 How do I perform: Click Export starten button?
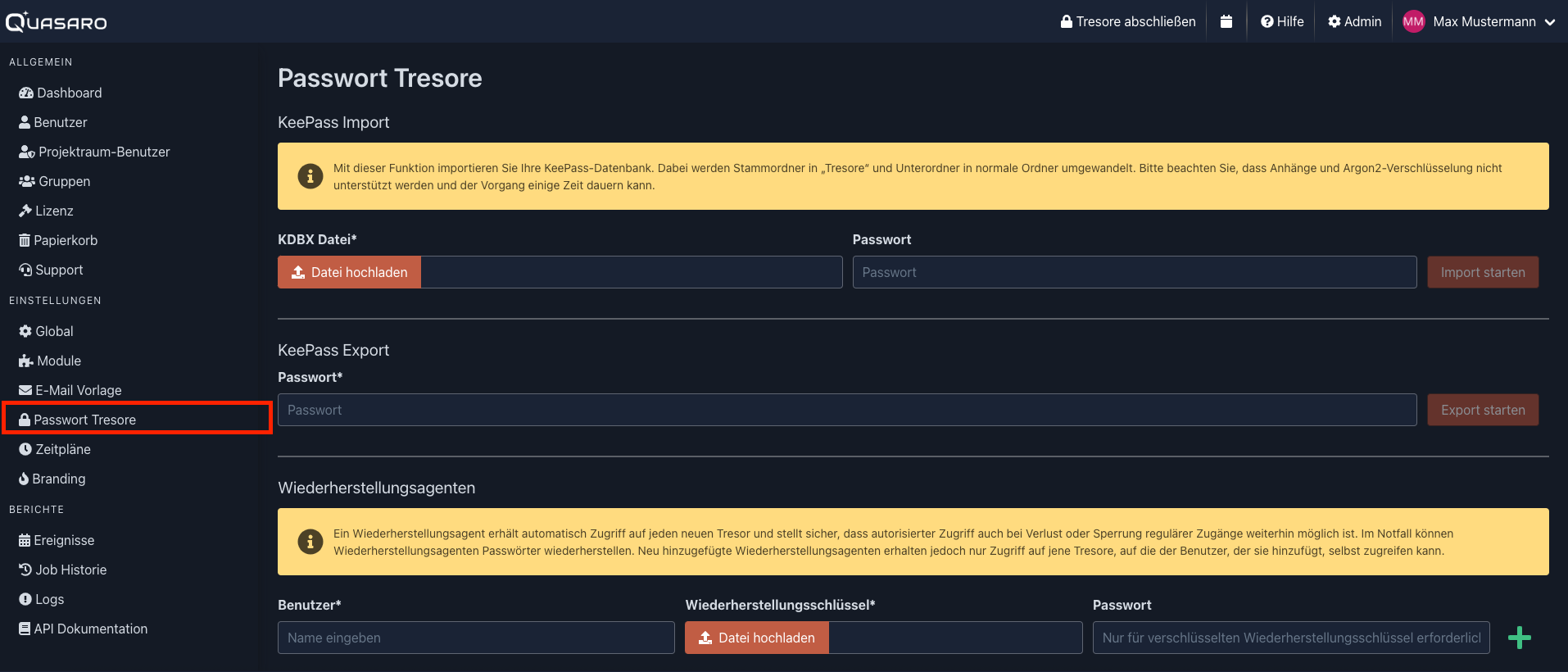(x=1483, y=410)
